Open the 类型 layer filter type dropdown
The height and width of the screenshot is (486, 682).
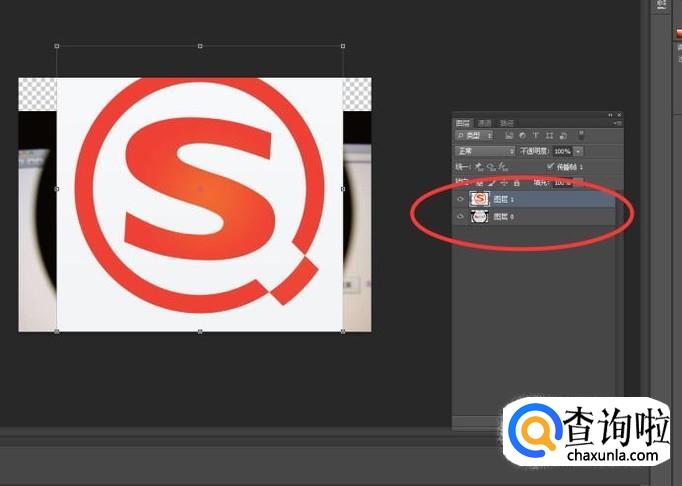tap(474, 136)
